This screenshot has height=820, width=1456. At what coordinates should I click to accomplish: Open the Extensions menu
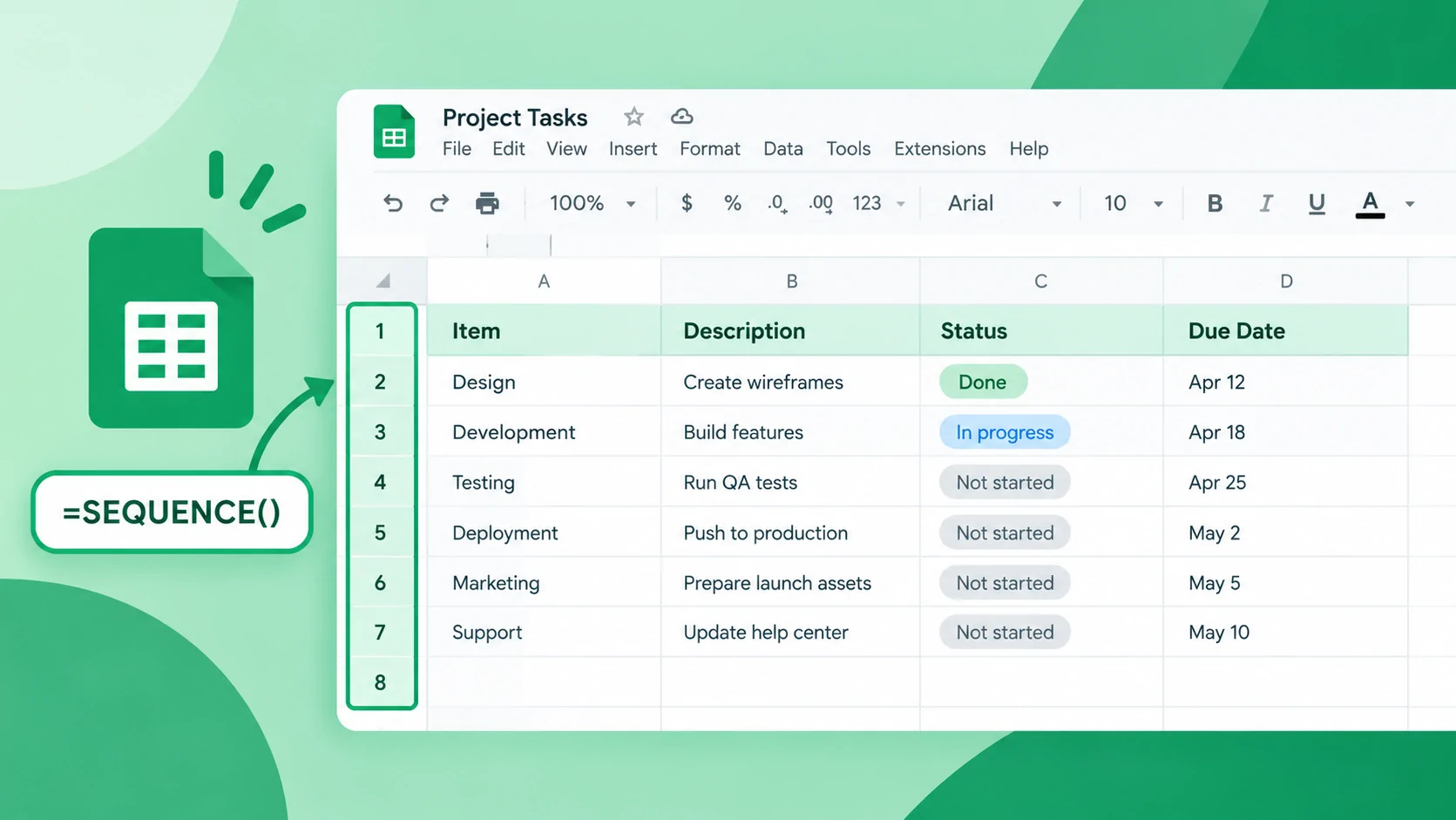[x=940, y=149]
